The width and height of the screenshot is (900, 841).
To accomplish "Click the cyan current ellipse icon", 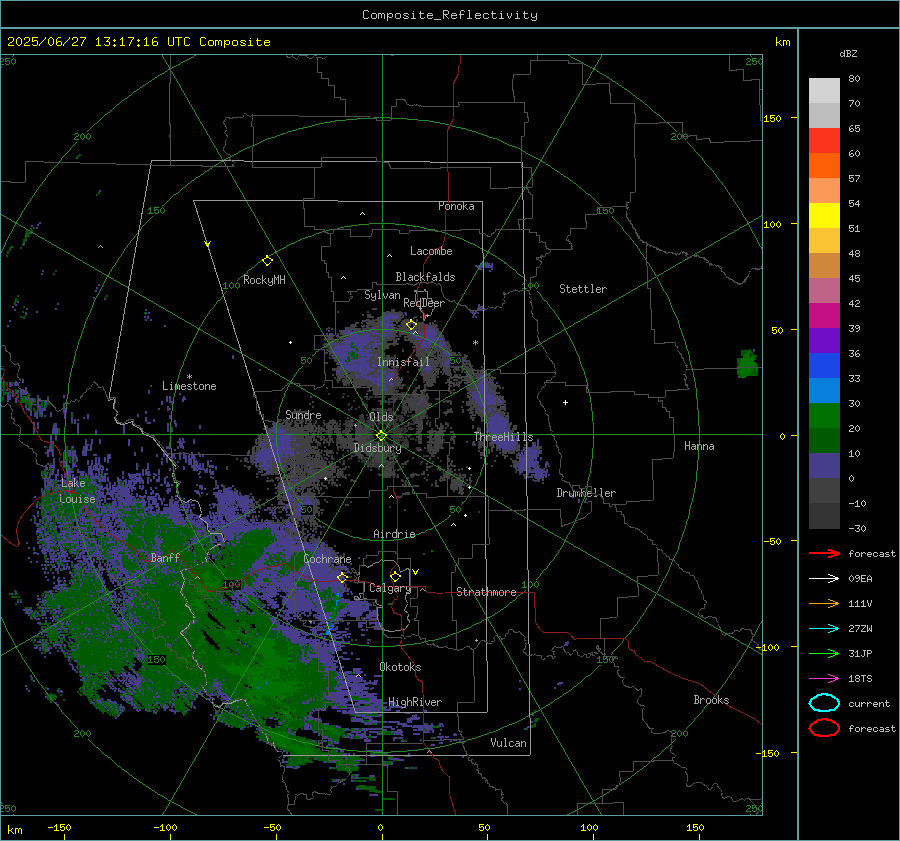I will point(824,703).
